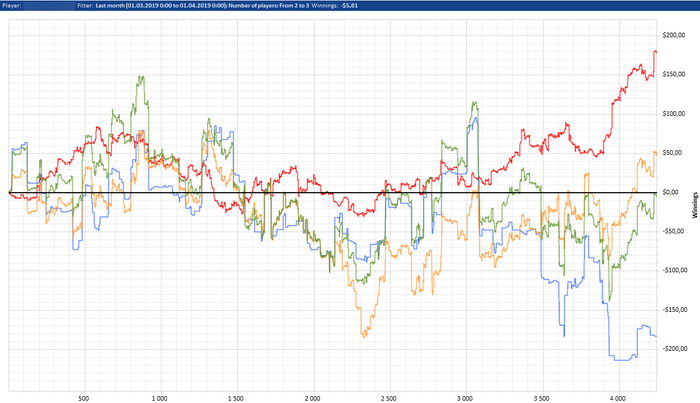Click the '500' x-axis tick label

[83, 399]
